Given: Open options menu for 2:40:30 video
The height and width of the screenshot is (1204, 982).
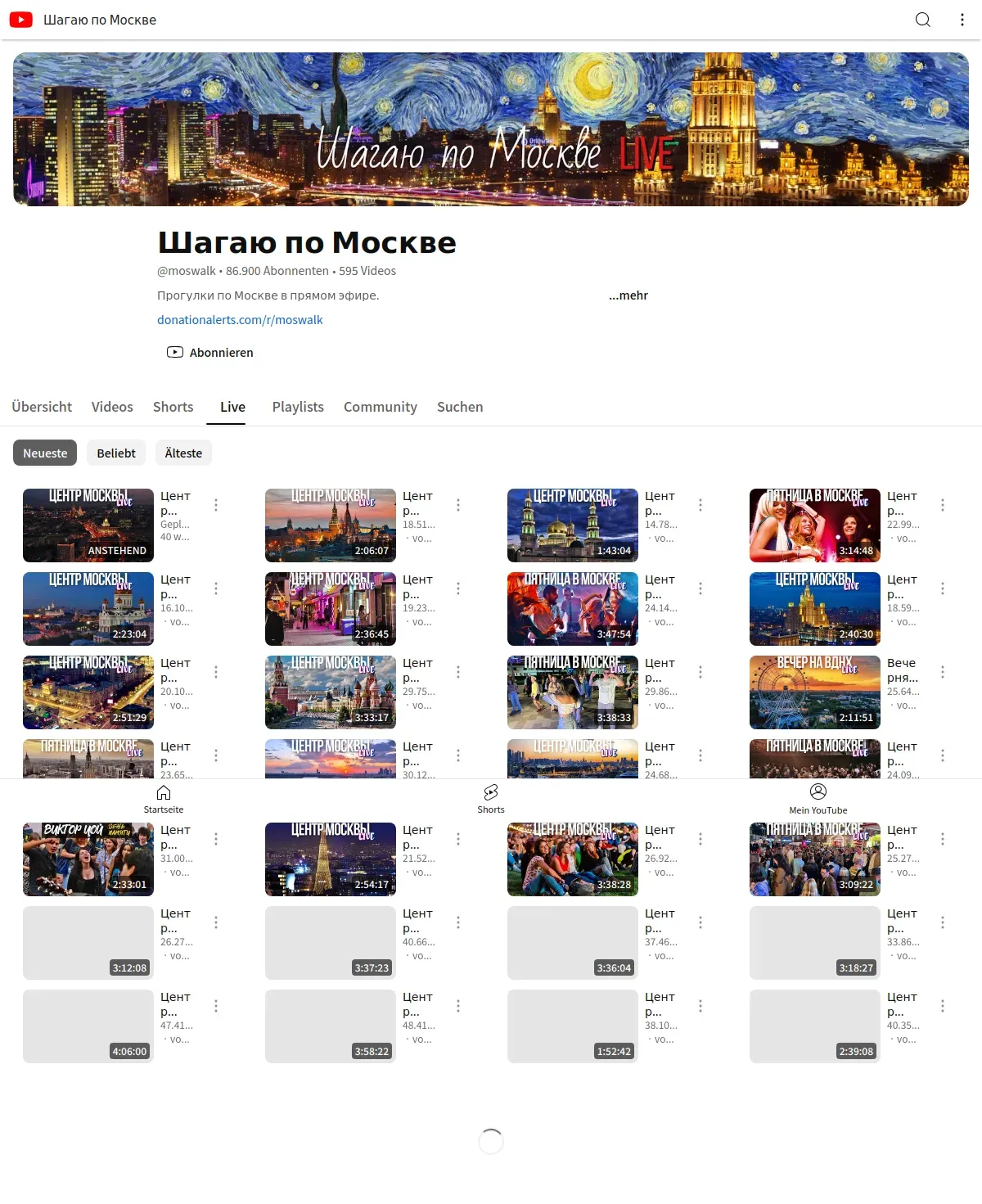Looking at the screenshot, I should 943,588.
